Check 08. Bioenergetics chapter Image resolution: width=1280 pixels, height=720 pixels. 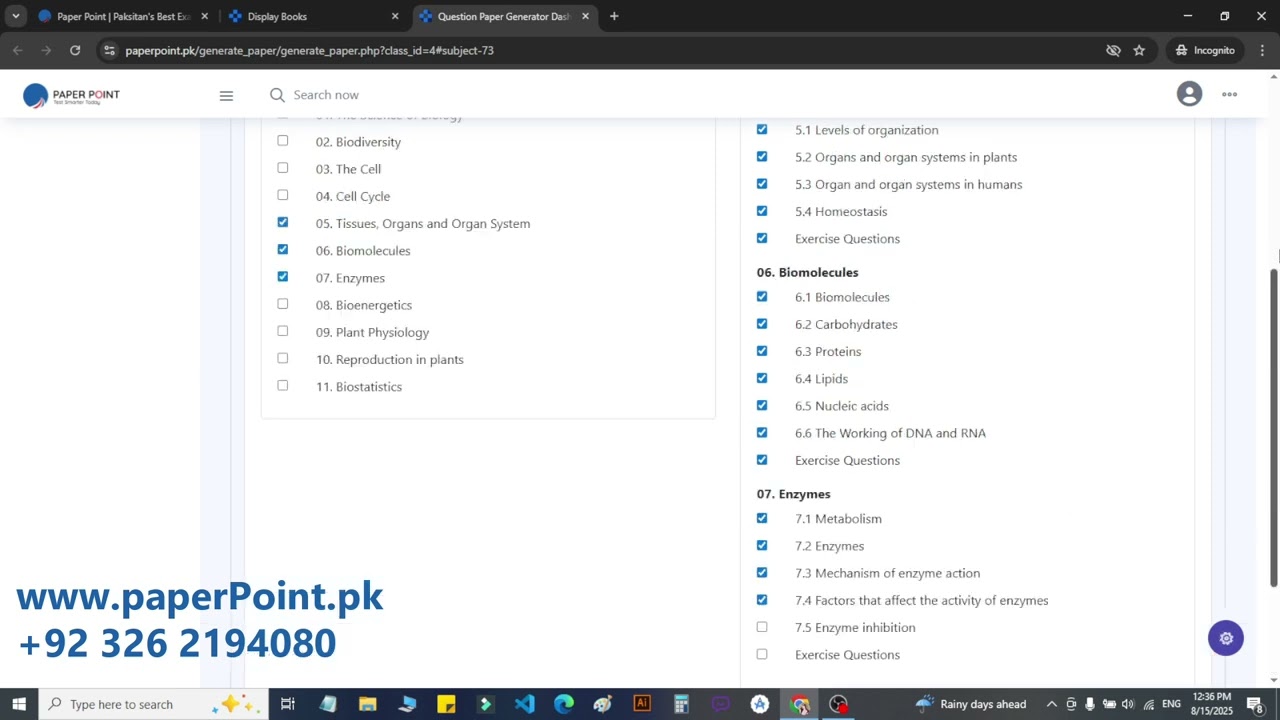click(x=283, y=304)
